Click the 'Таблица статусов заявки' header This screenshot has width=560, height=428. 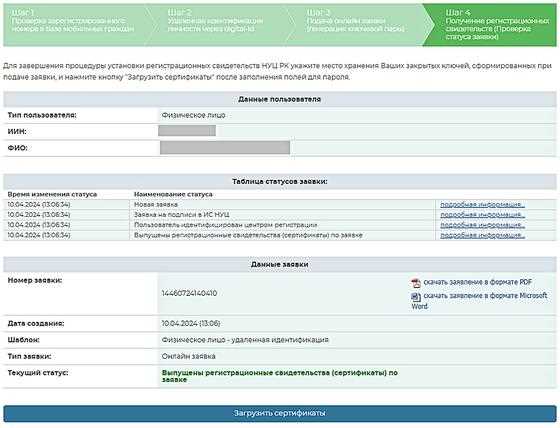click(280, 181)
